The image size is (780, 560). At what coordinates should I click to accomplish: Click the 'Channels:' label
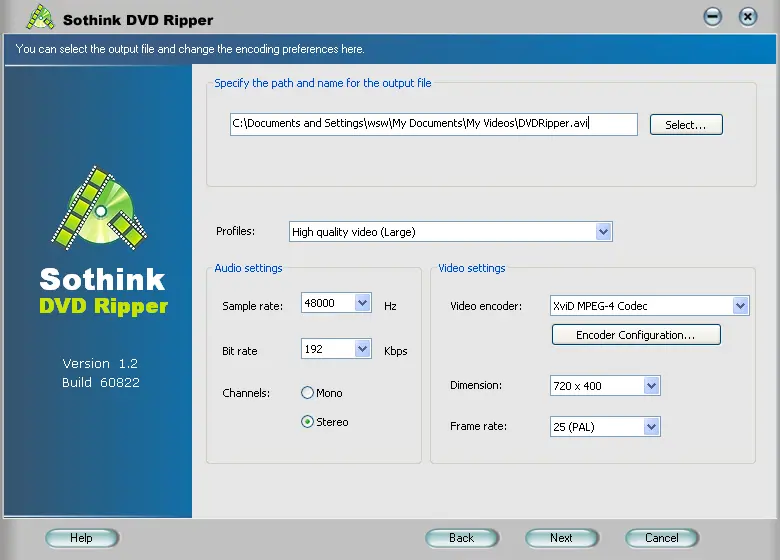point(246,393)
